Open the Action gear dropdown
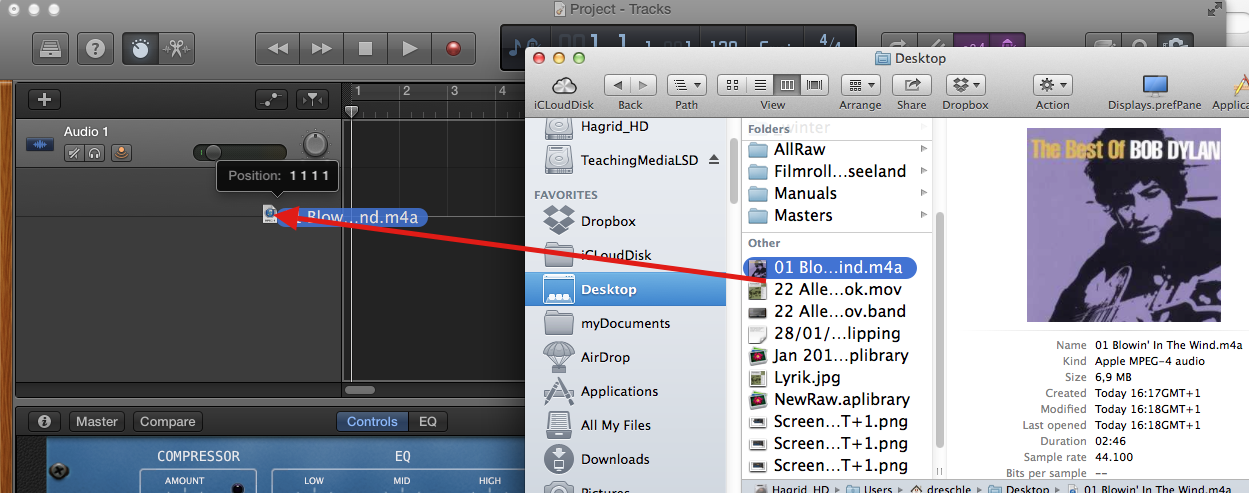Image resolution: width=1249 pixels, height=493 pixels. point(1052,85)
